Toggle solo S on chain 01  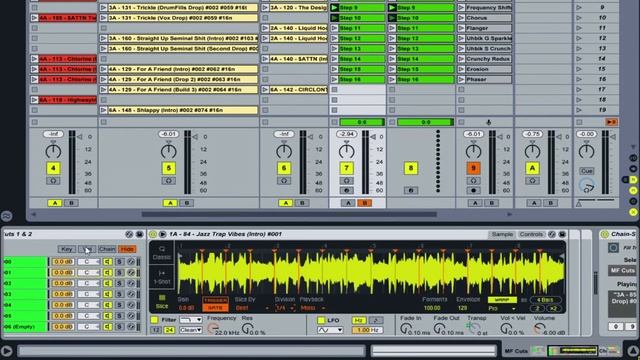tap(120, 272)
